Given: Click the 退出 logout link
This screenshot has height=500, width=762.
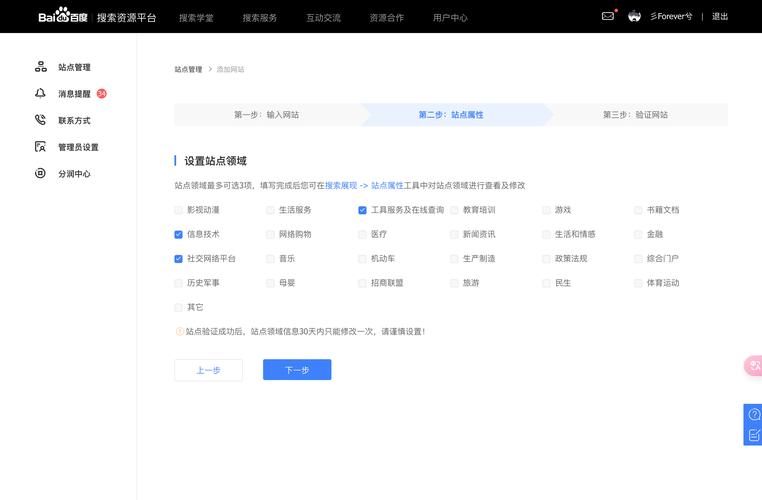Looking at the screenshot, I should coord(720,17).
